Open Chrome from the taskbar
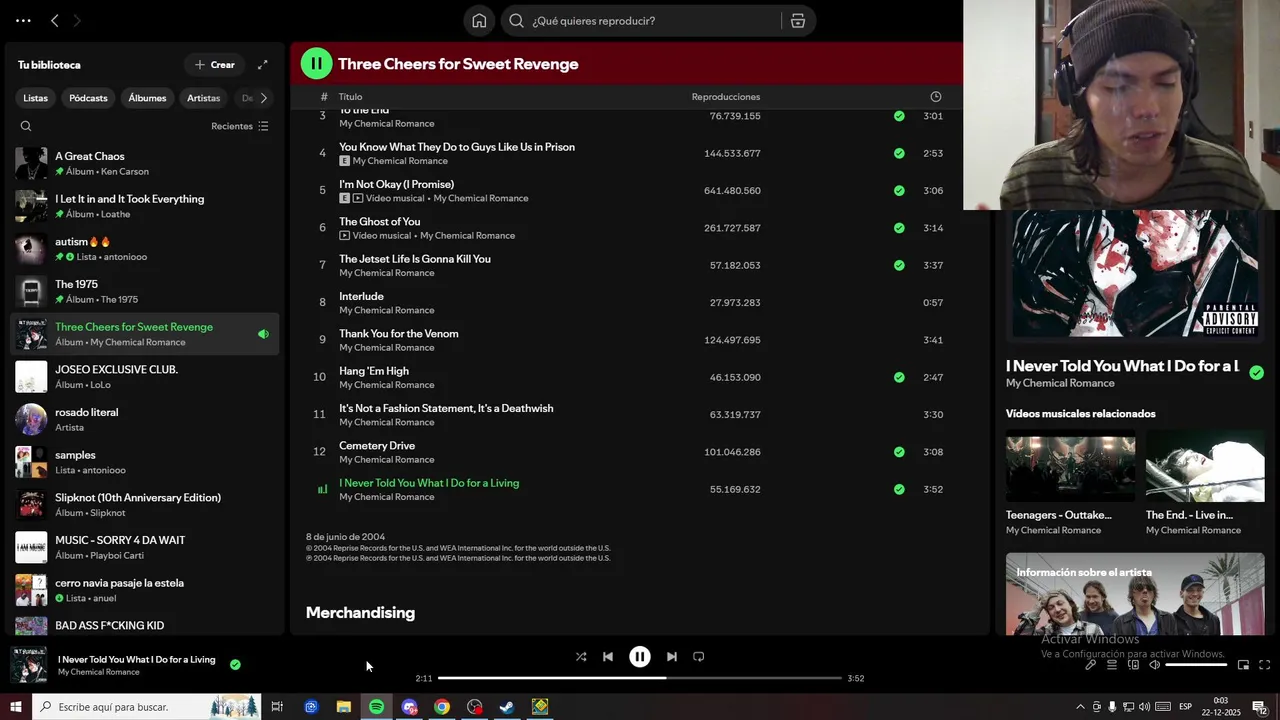This screenshot has width=1280, height=720. click(442, 707)
